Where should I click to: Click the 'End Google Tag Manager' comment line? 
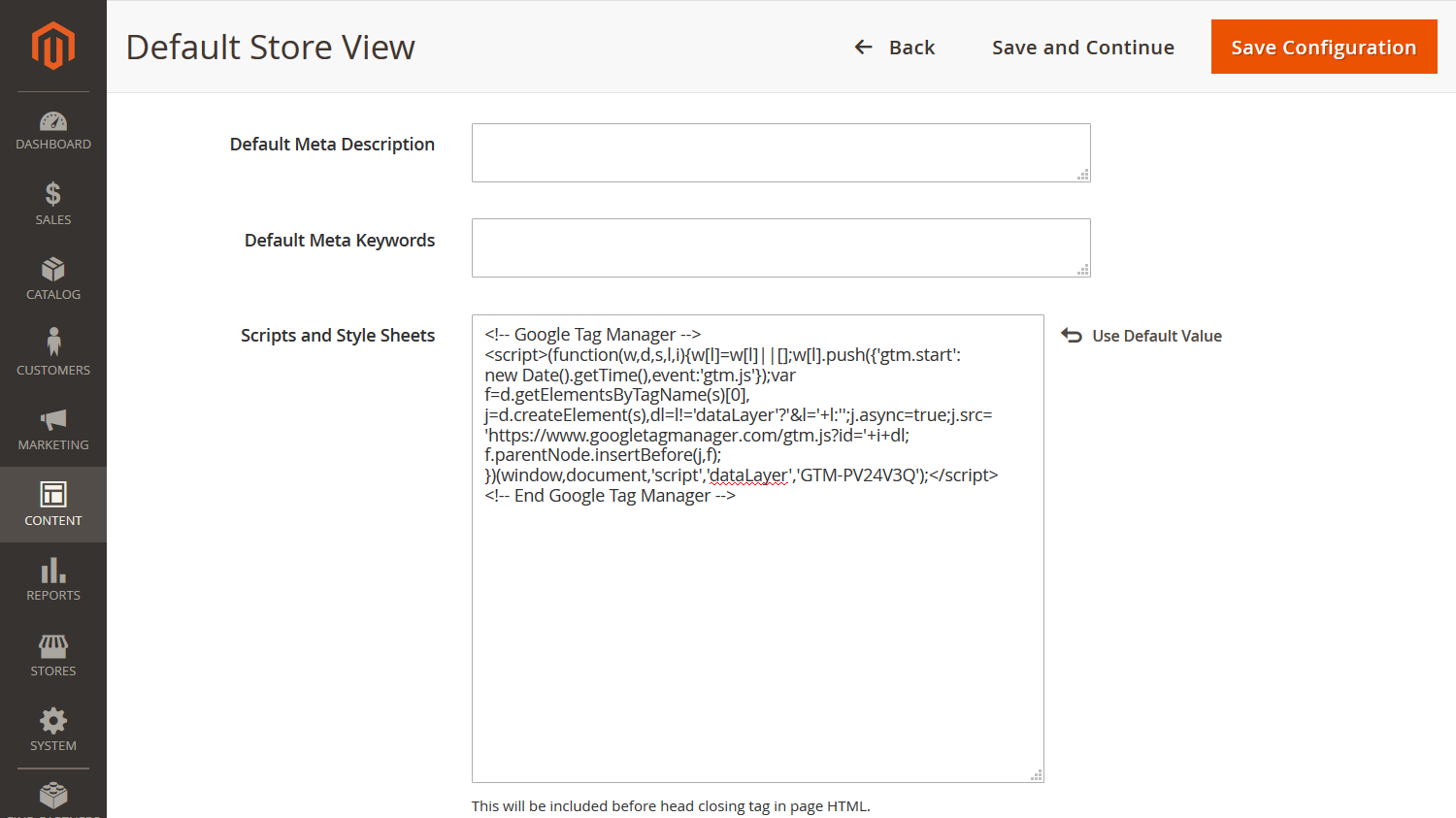pyautogui.click(x=610, y=496)
